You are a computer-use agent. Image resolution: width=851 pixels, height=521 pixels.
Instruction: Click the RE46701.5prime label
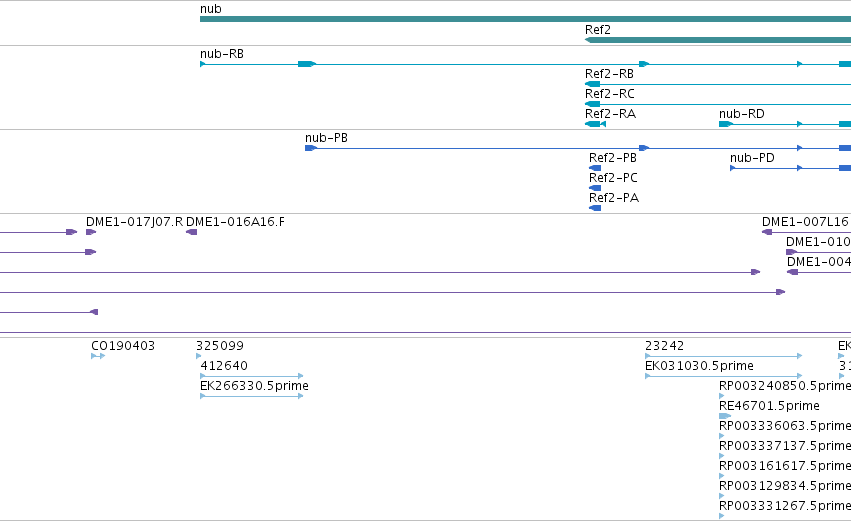click(769, 406)
